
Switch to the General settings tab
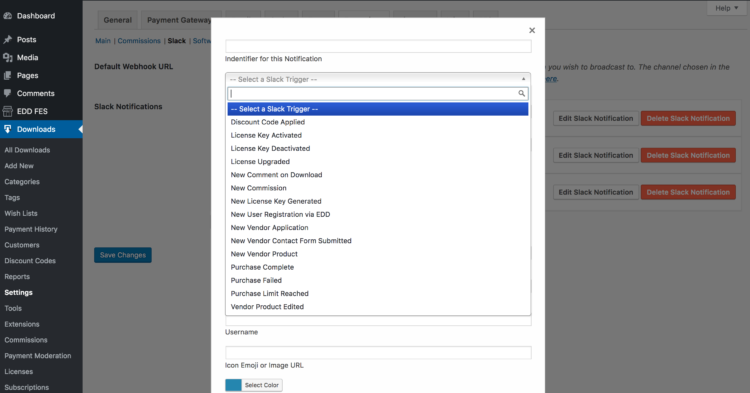(118, 20)
